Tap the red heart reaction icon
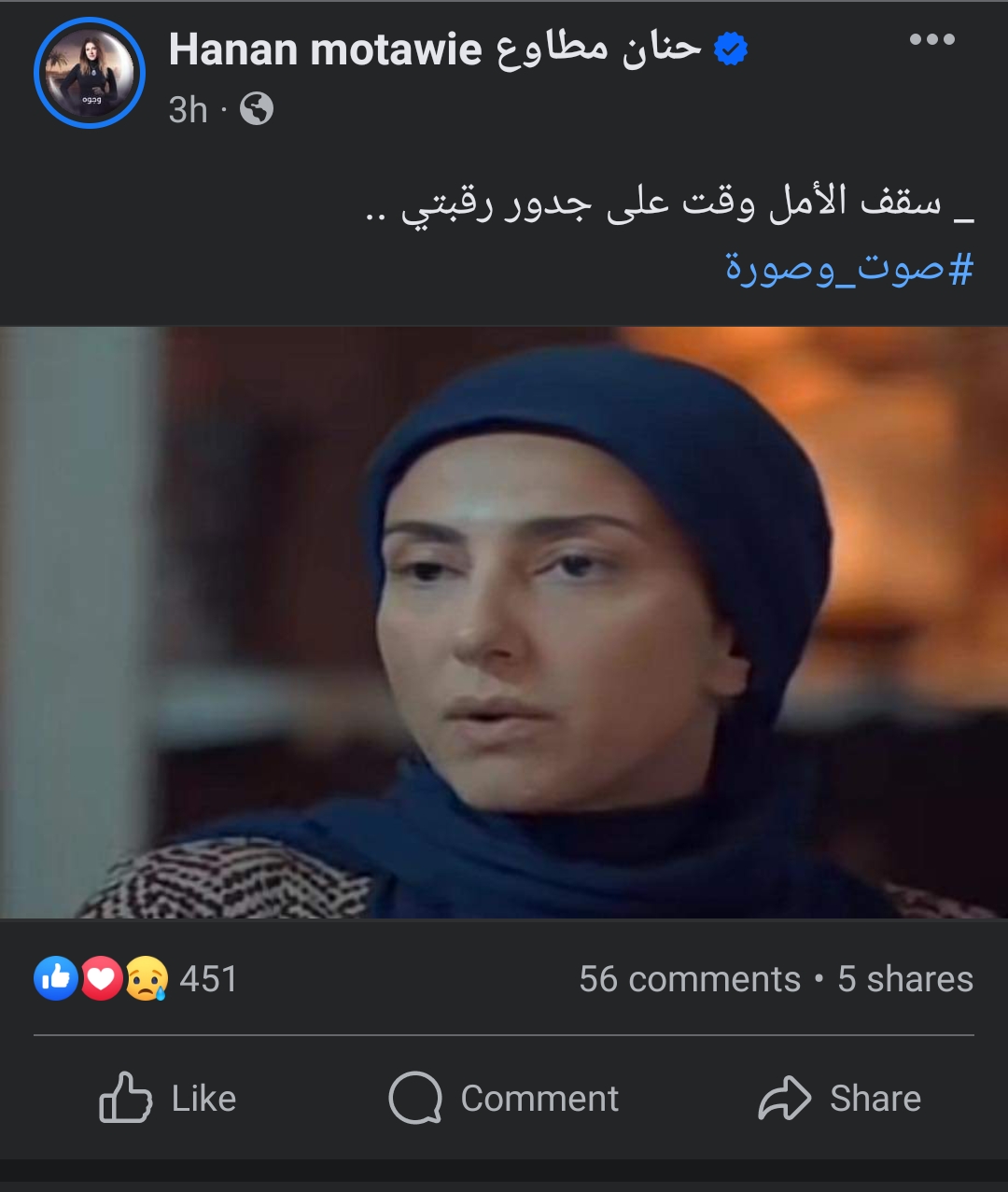The width and height of the screenshot is (1008, 1192). (102, 978)
